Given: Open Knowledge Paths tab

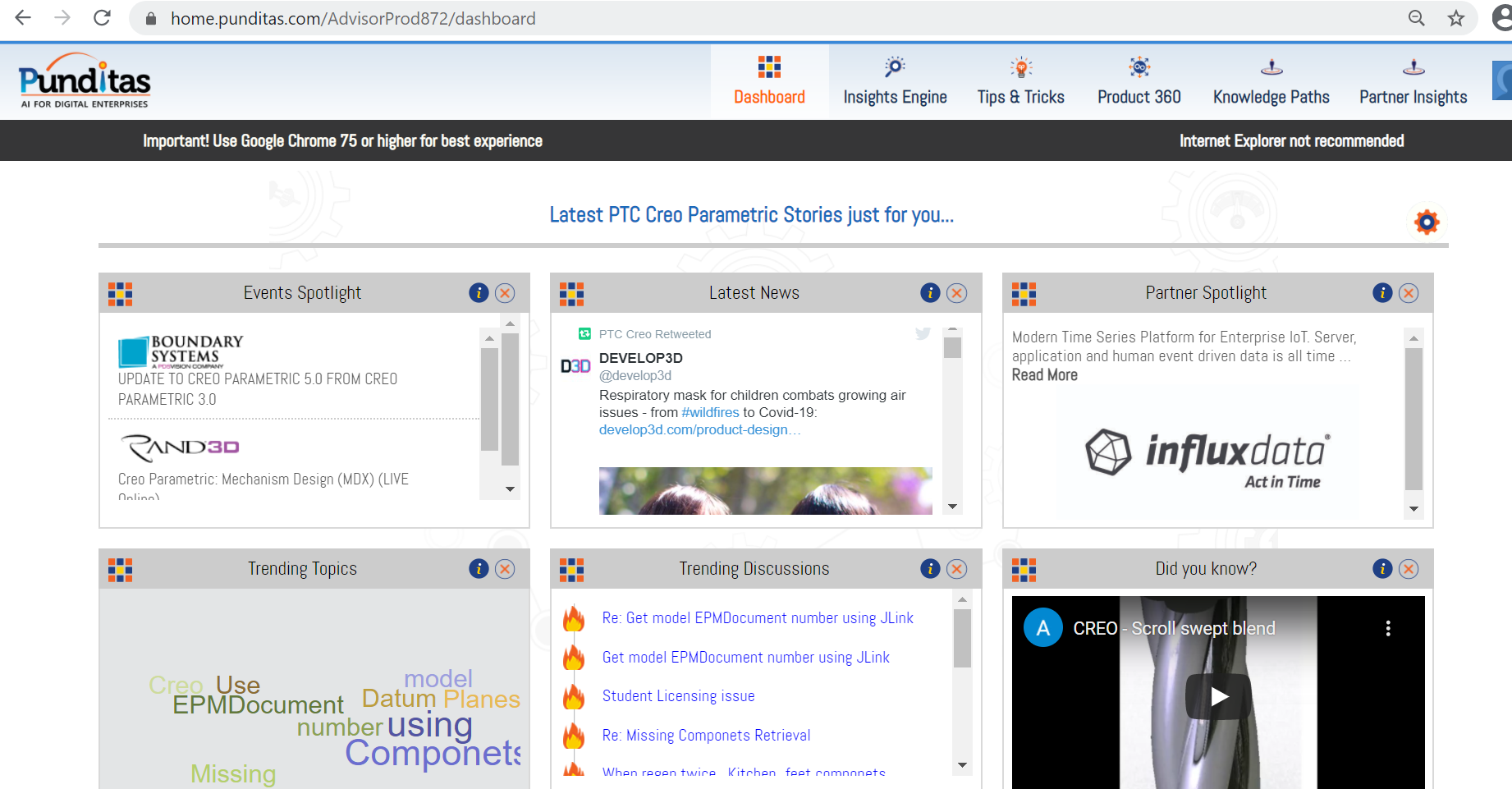Looking at the screenshot, I should coord(1271,81).
